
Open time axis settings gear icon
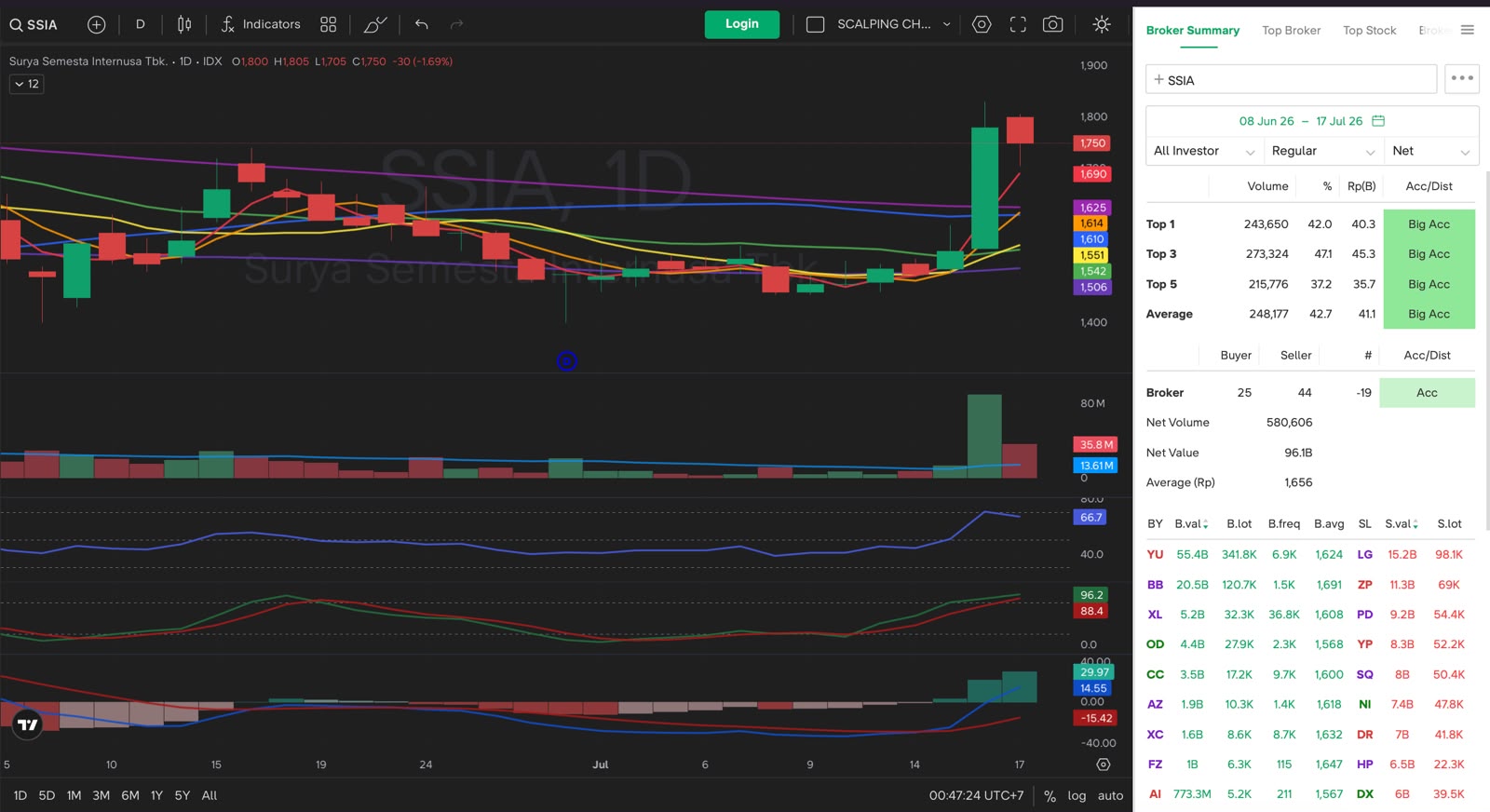pos(1104,765)
